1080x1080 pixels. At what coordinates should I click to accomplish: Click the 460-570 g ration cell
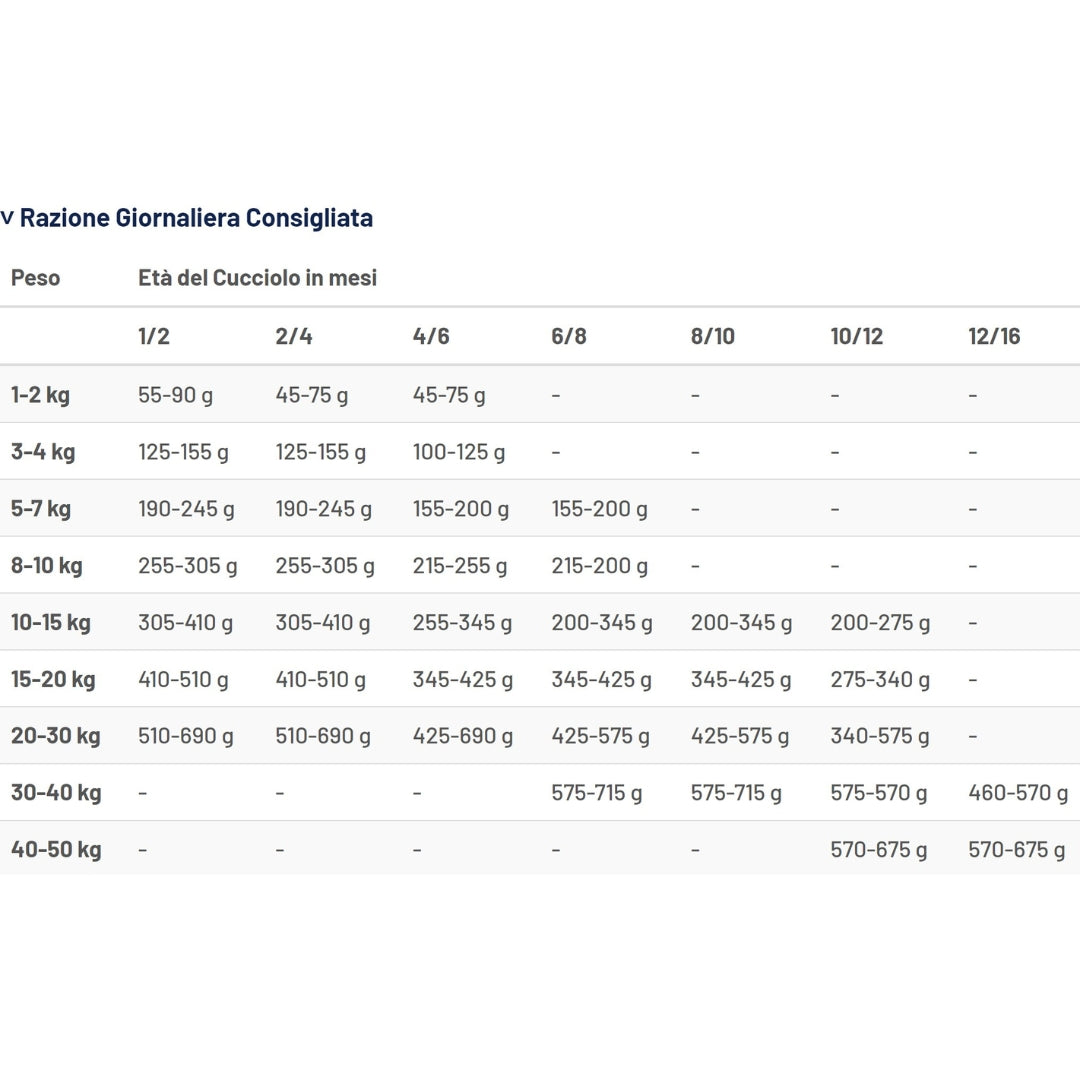coord(1018,793)
